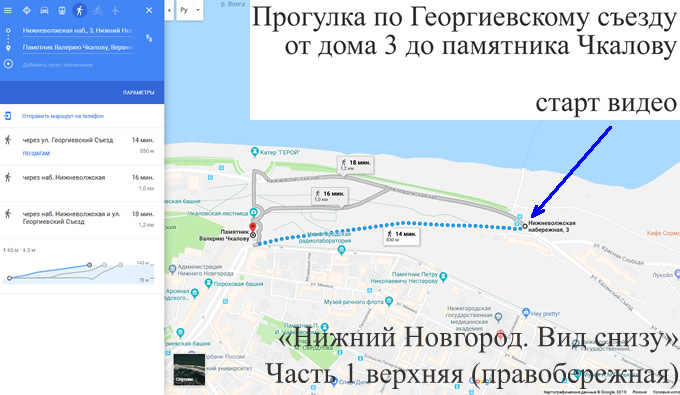Screen dimensions: 680x395
Task: Open the Ру language dropdown
Action: coord(190,10)
